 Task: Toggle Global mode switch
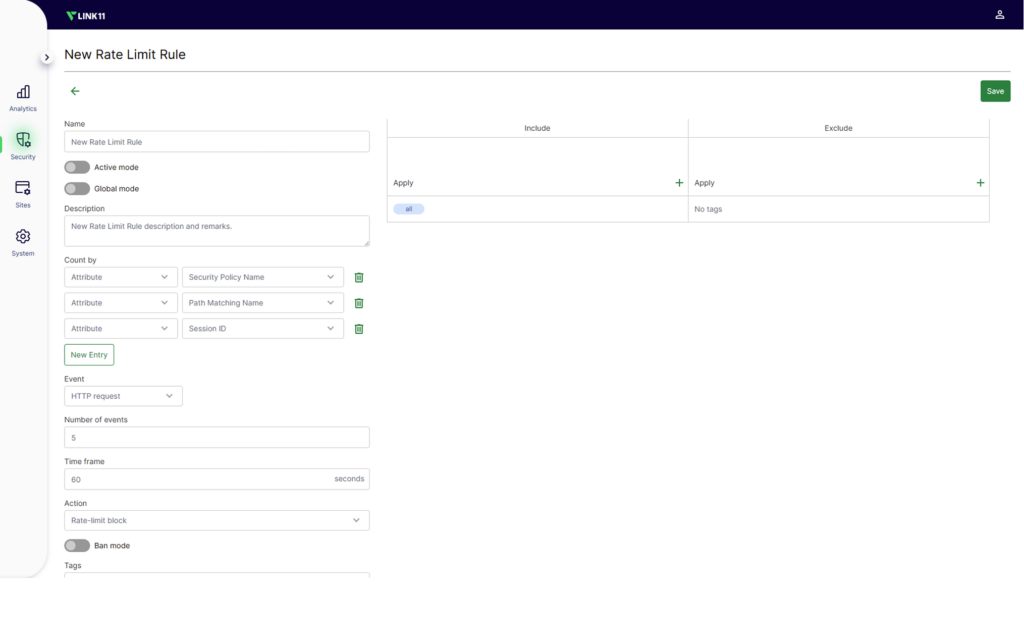[77, 189]
